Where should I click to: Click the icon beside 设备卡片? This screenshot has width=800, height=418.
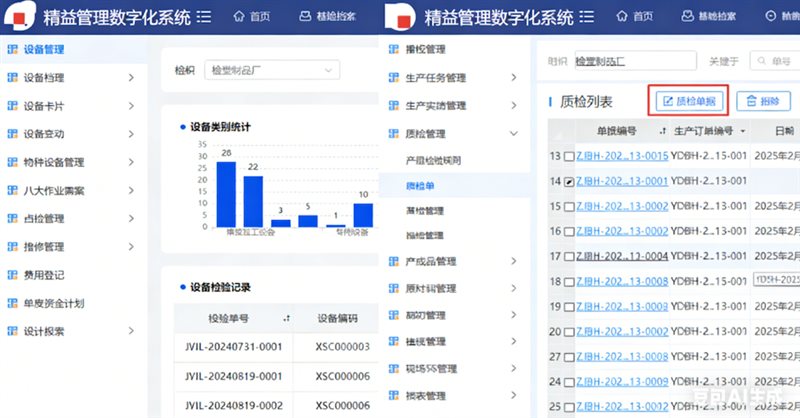12,106
